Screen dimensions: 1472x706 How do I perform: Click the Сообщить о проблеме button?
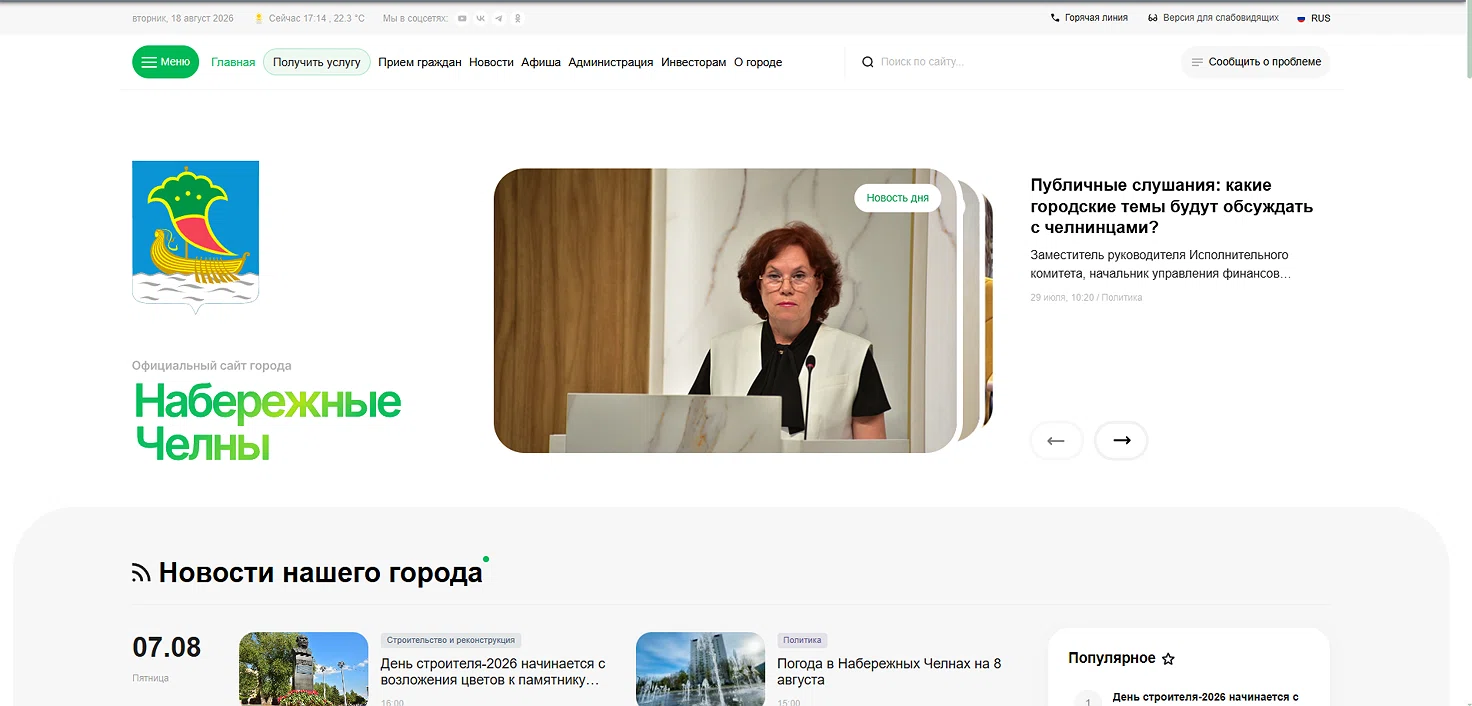[1255, 62]
